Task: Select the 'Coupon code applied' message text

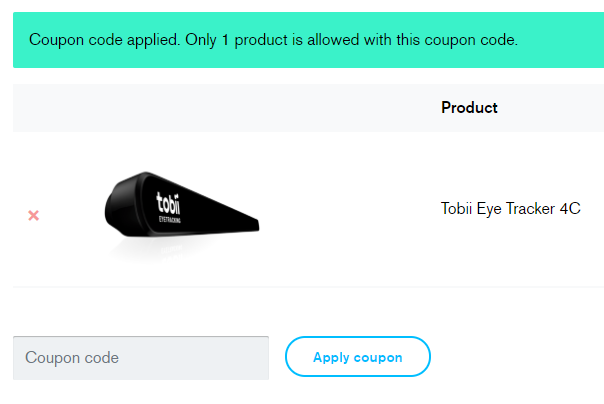Action: (x=104, y=40)
